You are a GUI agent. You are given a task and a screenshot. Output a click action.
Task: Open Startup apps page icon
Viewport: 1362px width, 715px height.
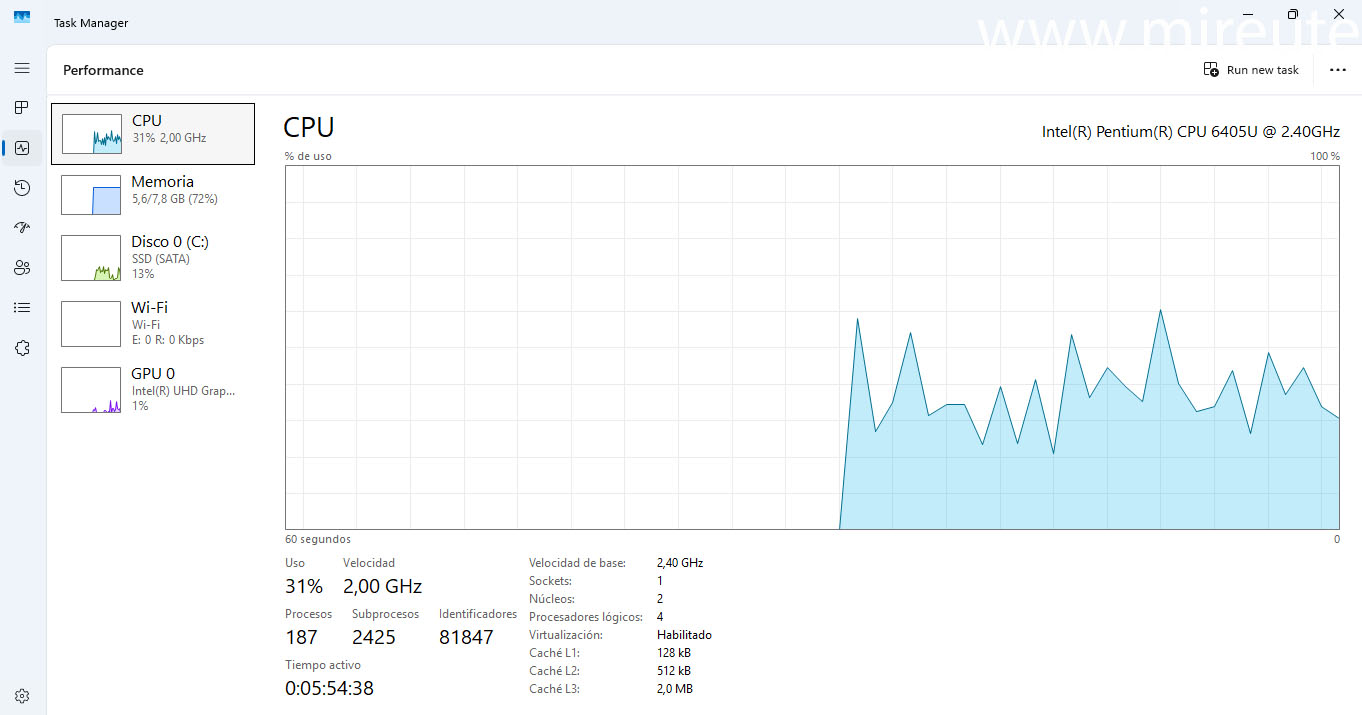point(22,228)
